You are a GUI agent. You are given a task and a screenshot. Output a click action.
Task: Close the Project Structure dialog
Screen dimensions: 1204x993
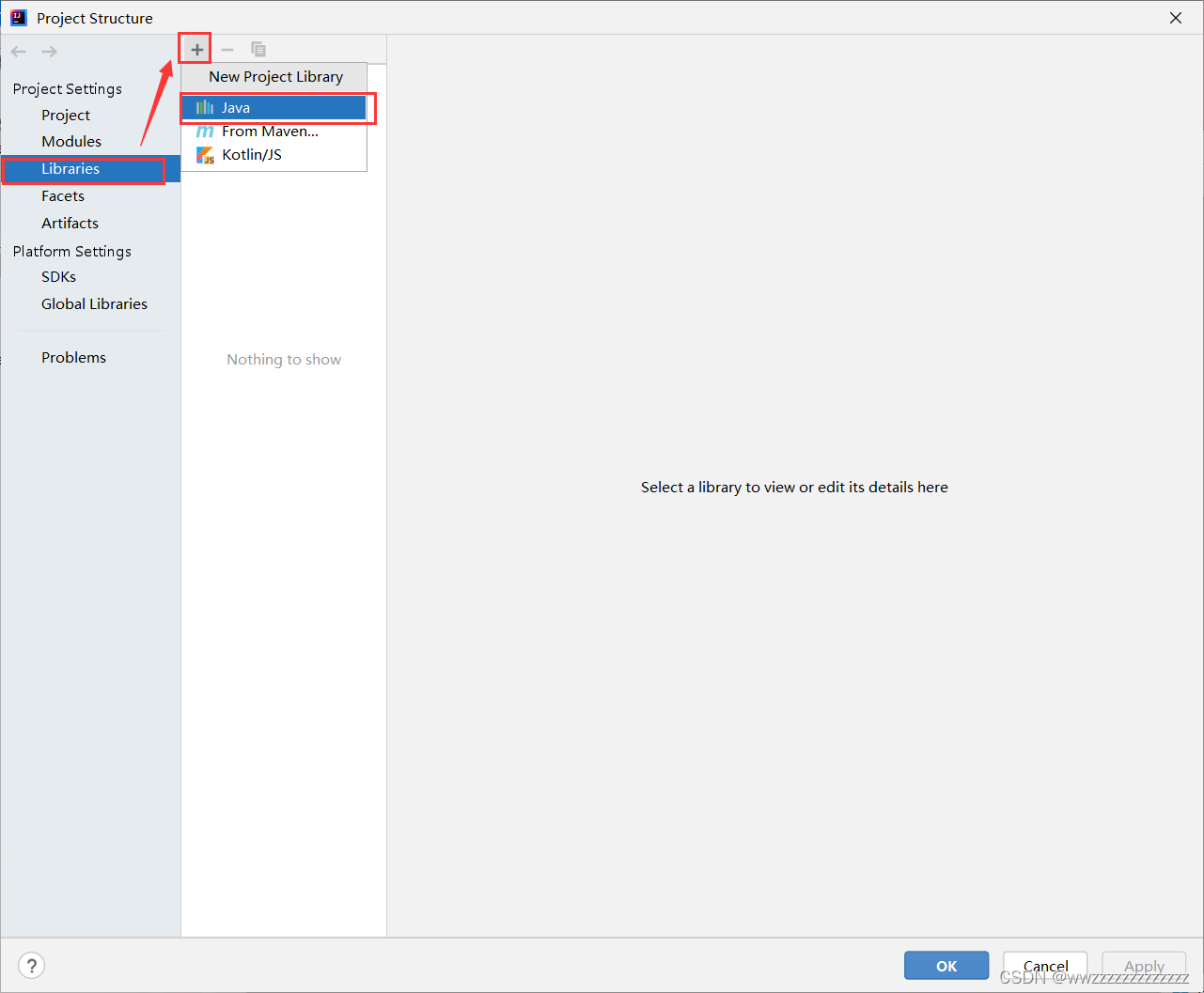1176,18
